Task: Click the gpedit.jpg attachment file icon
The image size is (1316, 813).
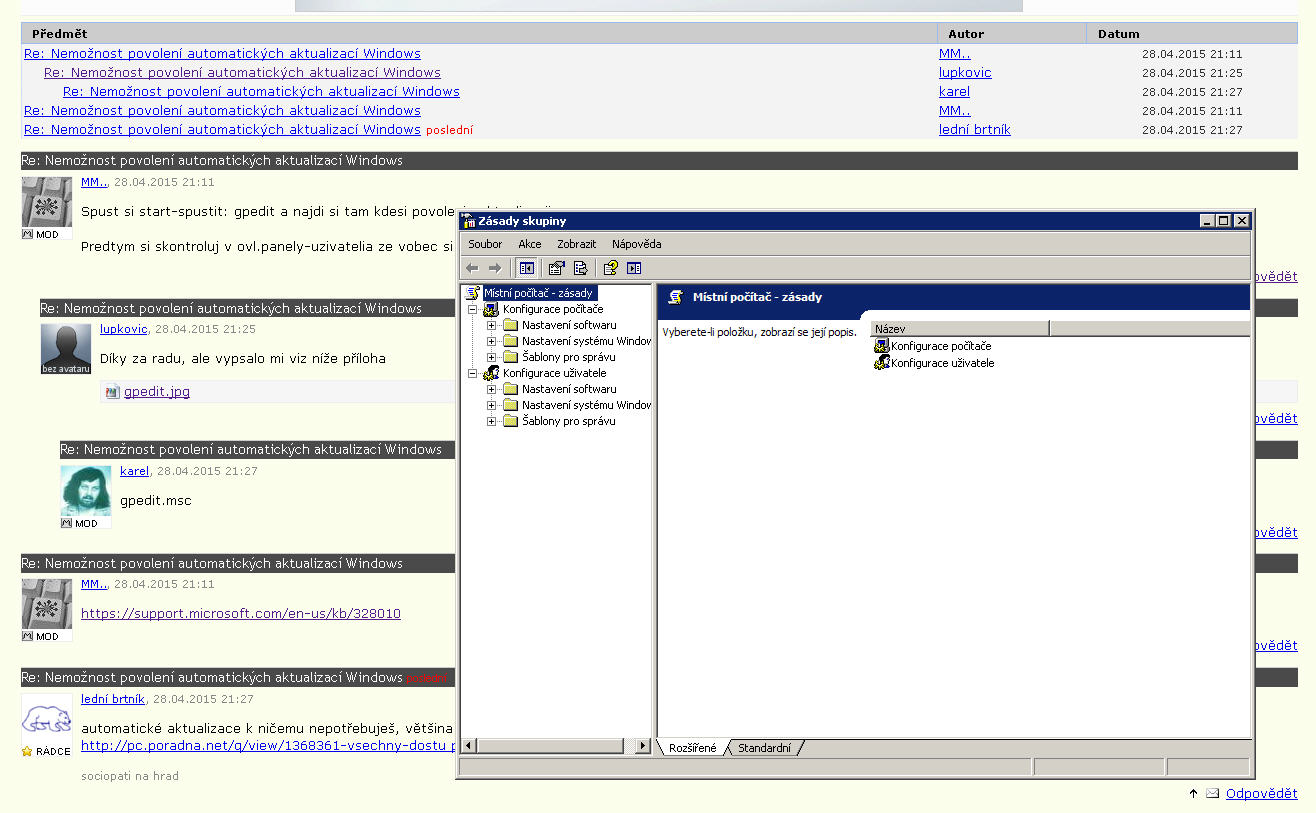Action: click(x=112, y=392)
